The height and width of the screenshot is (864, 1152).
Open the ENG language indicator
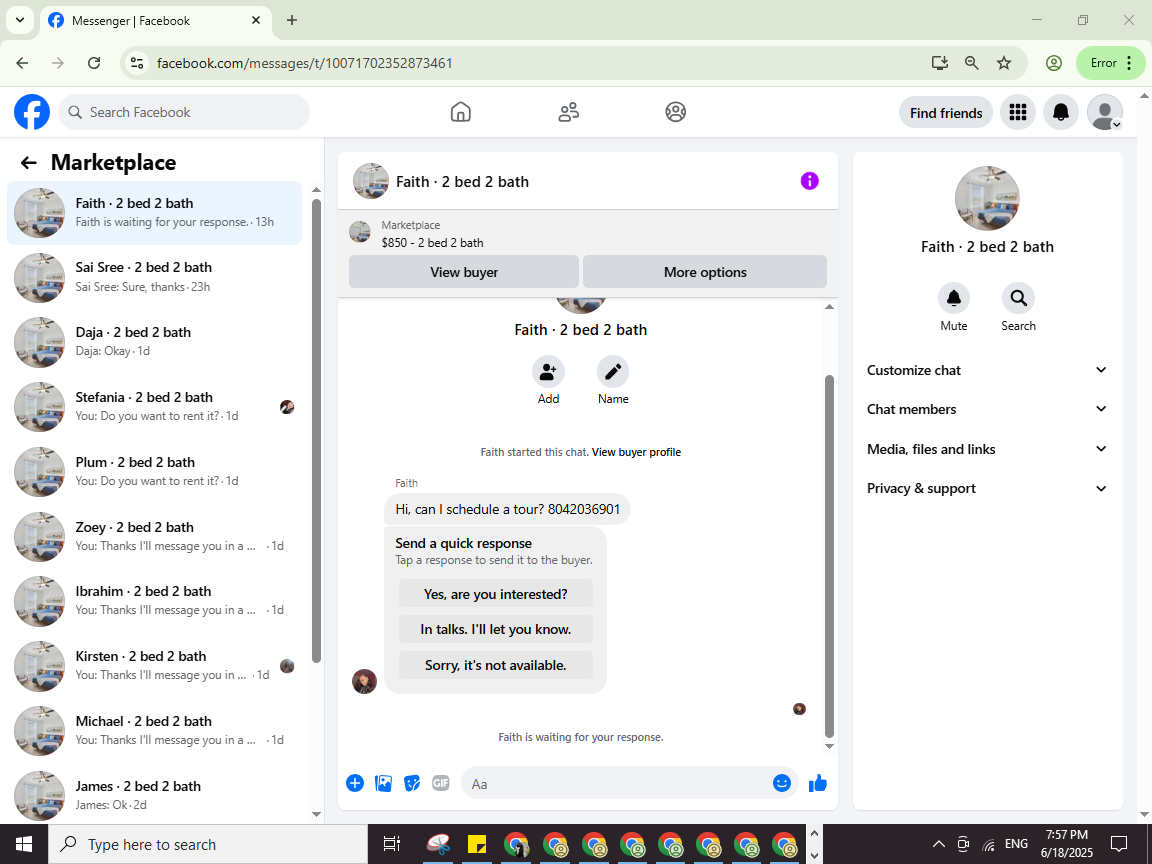pos(1016,843)
